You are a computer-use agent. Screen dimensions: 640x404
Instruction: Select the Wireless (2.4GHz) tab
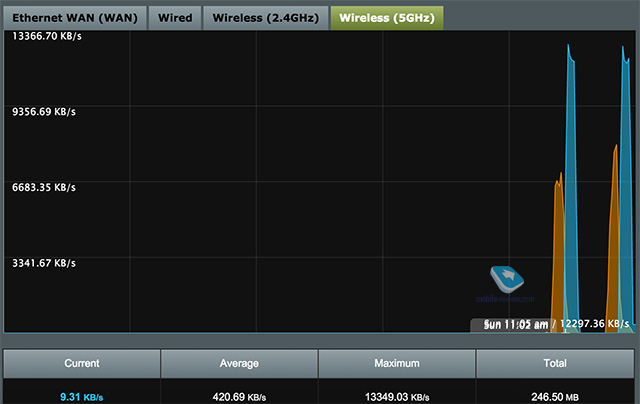click(265, 17)
